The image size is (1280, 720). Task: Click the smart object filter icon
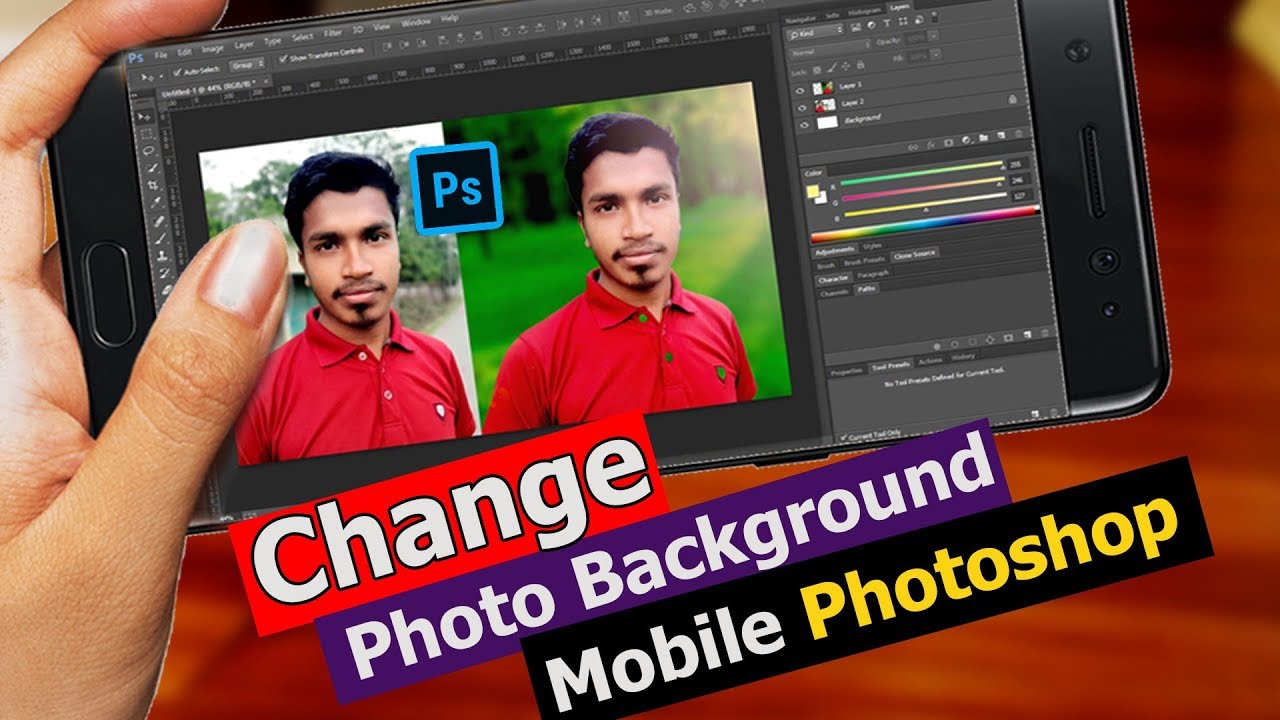[x=919, y=20]
